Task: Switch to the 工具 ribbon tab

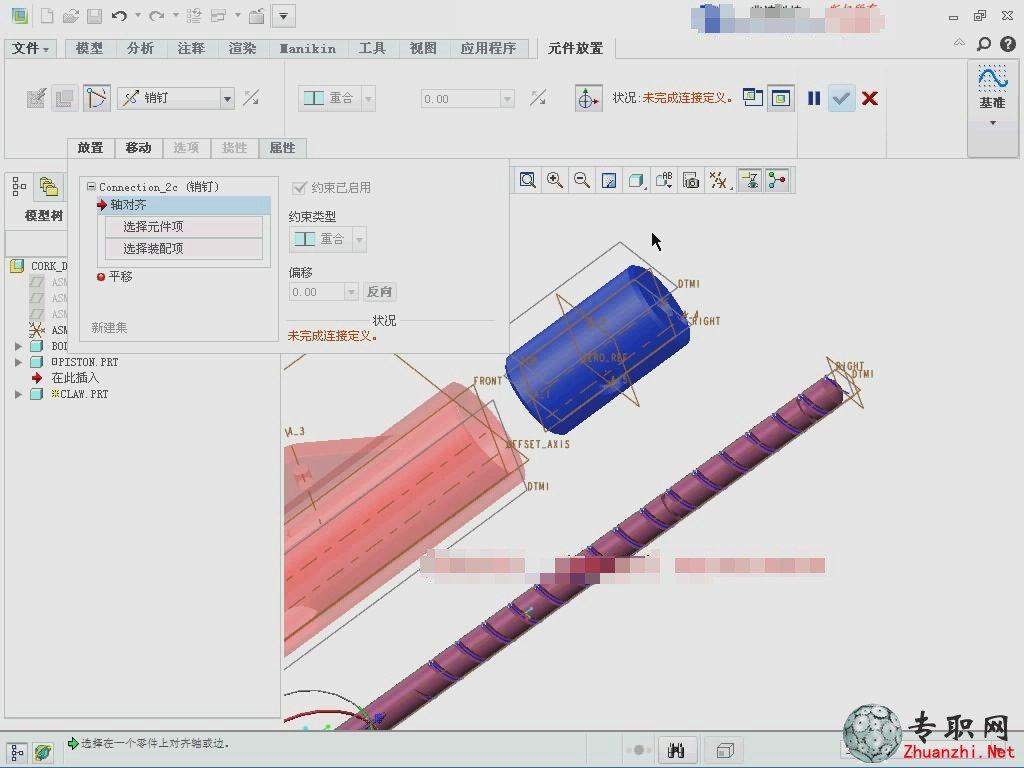Action: [x=372, y=48]
